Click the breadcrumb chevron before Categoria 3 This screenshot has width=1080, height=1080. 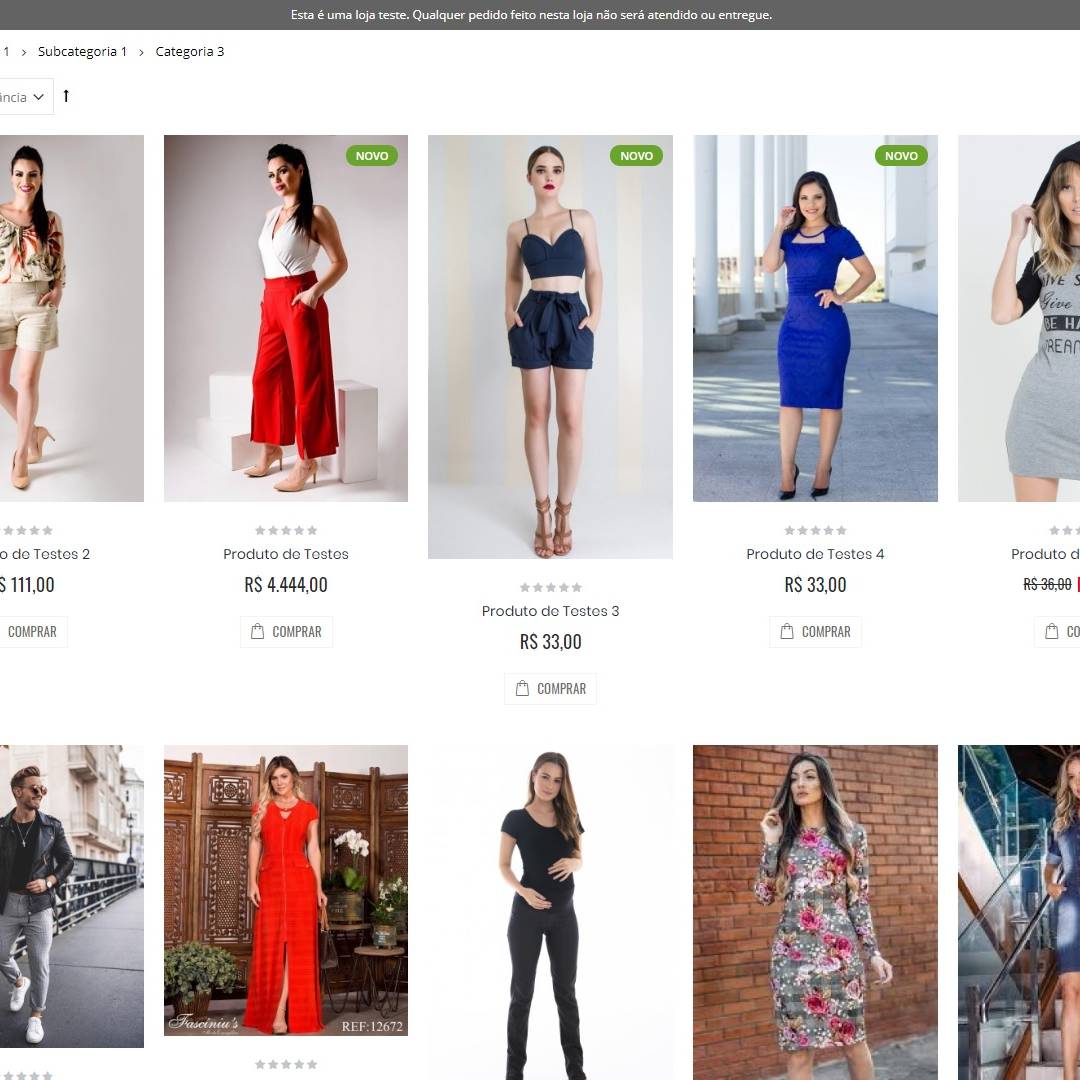(141, 52)
